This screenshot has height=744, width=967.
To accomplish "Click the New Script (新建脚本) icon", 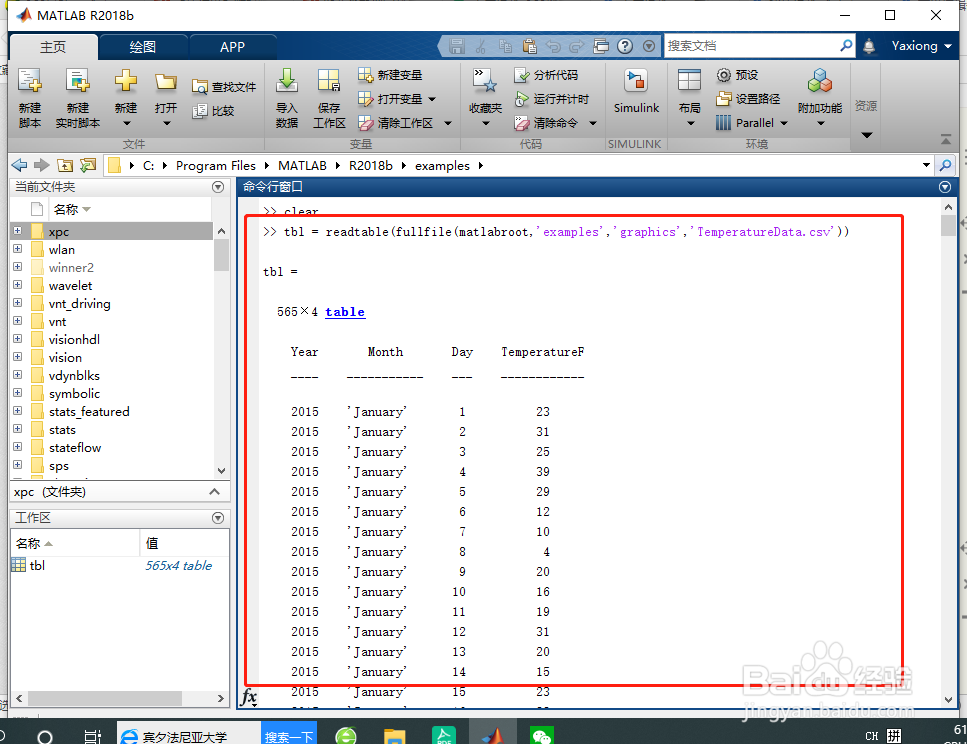I will tap(30, 81).
